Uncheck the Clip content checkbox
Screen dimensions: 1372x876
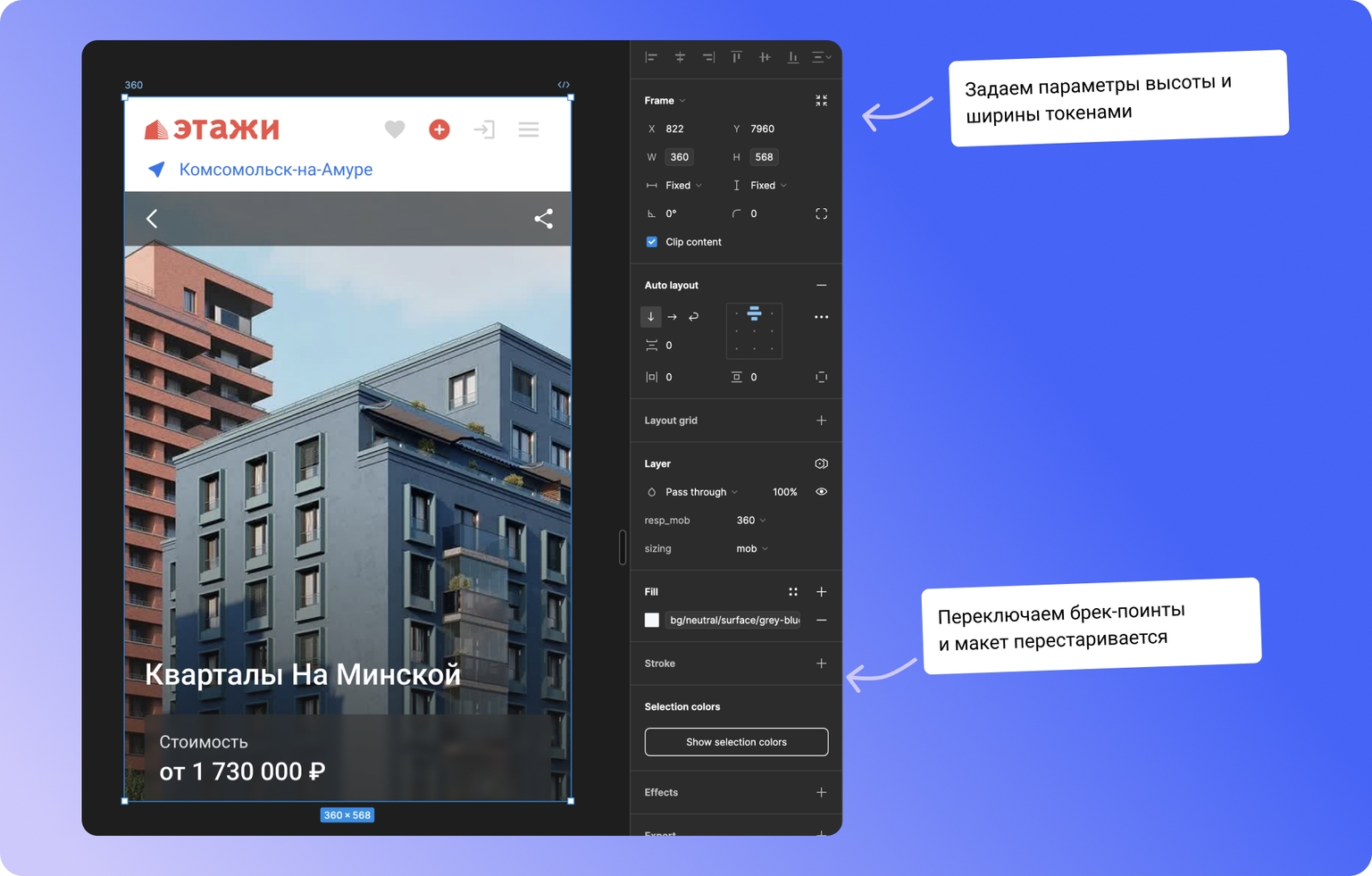point(652,242)
